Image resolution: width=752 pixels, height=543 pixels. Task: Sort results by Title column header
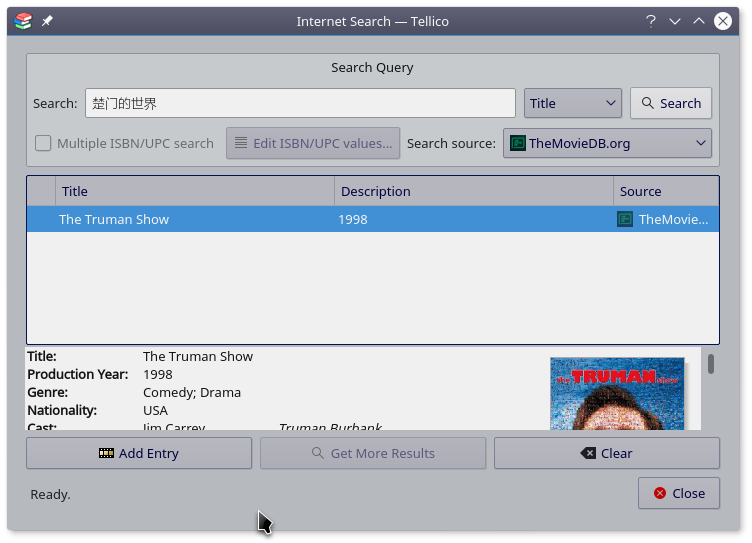[x=195, y=191]
